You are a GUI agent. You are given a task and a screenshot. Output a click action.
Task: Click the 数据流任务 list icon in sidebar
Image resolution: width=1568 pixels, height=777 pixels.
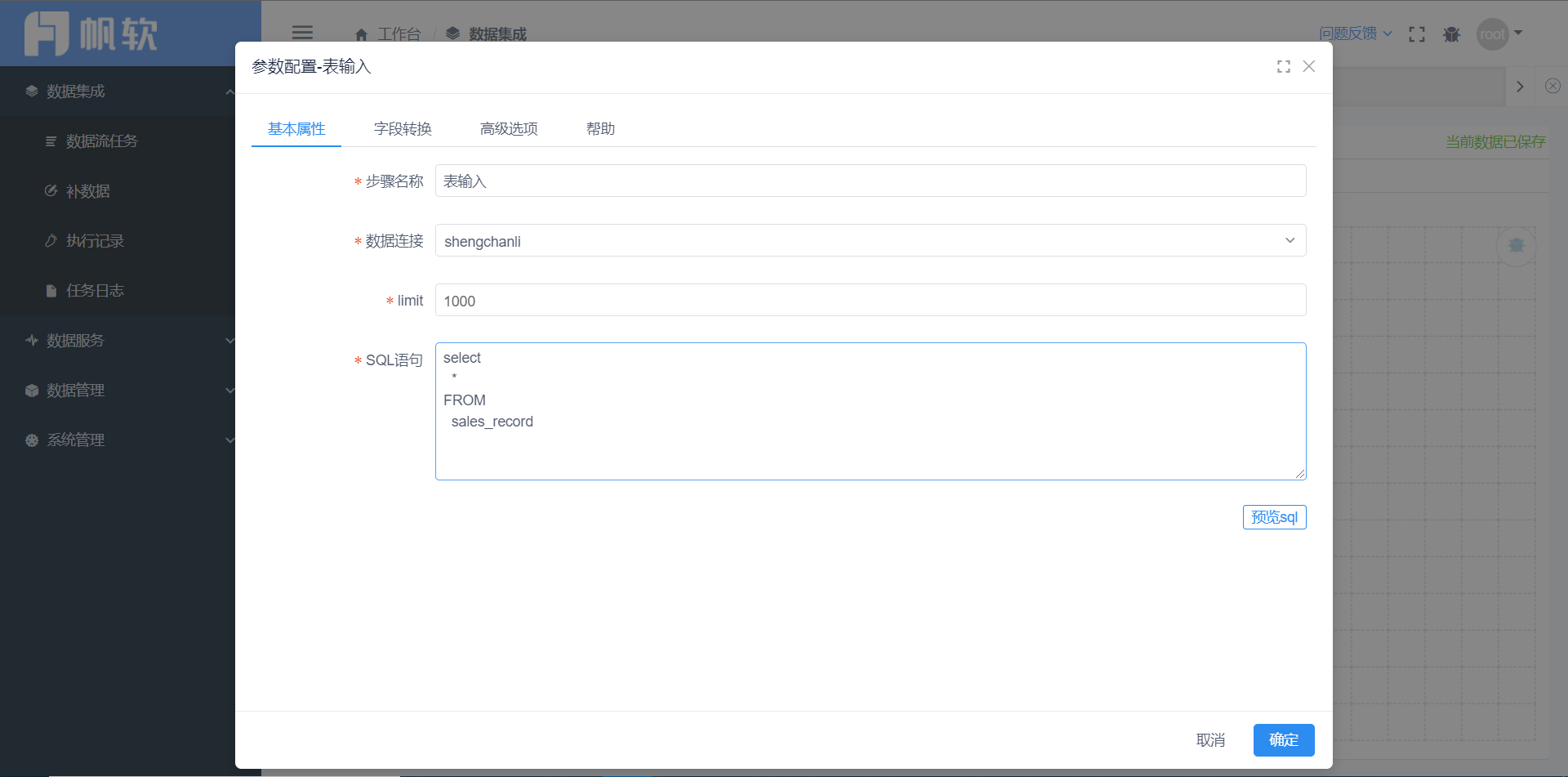coord(51,141)
